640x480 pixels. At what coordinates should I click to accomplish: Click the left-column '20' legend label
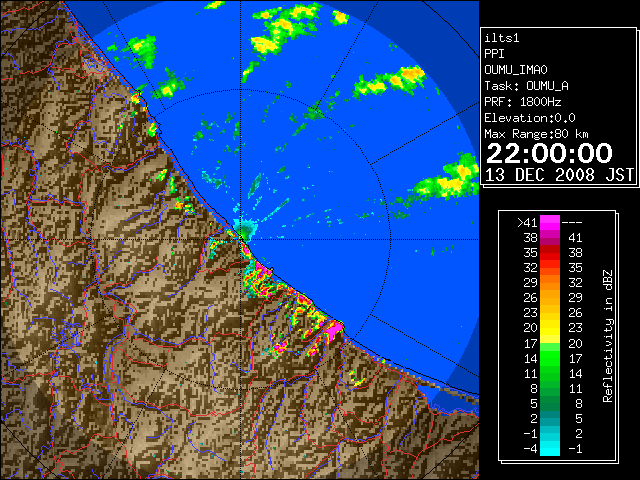tap(530, 328)
